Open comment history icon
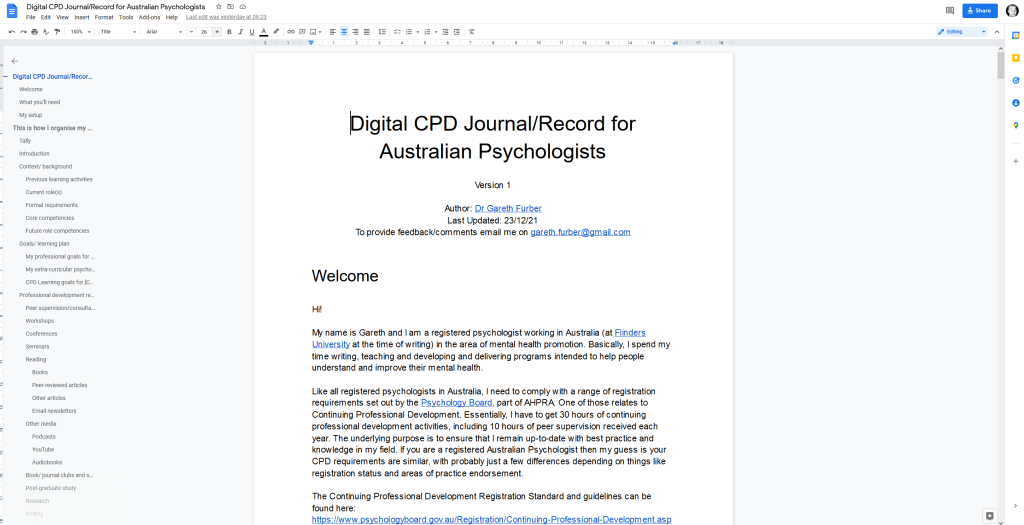 pyautogui.click(x=949, y=11)
